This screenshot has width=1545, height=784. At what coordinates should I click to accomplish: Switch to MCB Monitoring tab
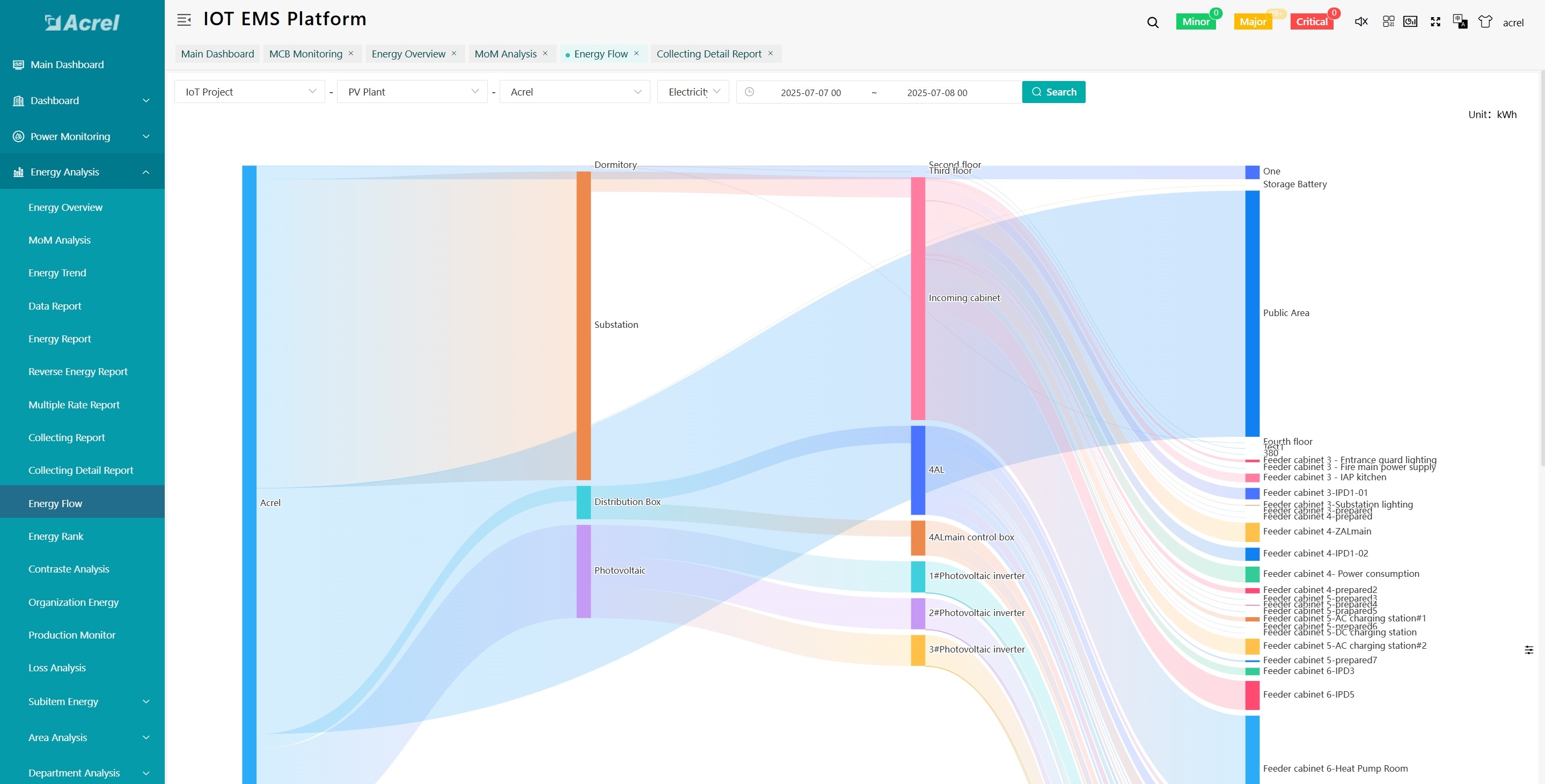305,54
